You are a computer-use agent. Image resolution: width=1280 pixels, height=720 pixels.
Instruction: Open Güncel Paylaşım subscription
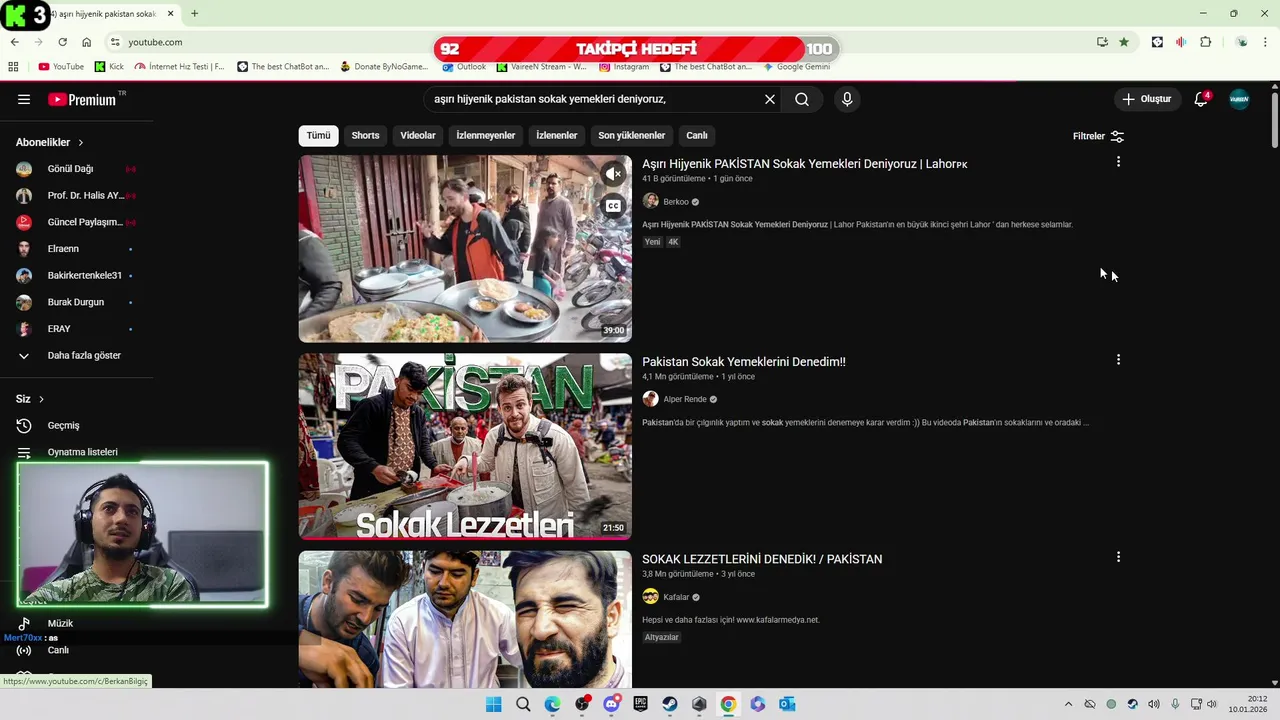point(76,222)
